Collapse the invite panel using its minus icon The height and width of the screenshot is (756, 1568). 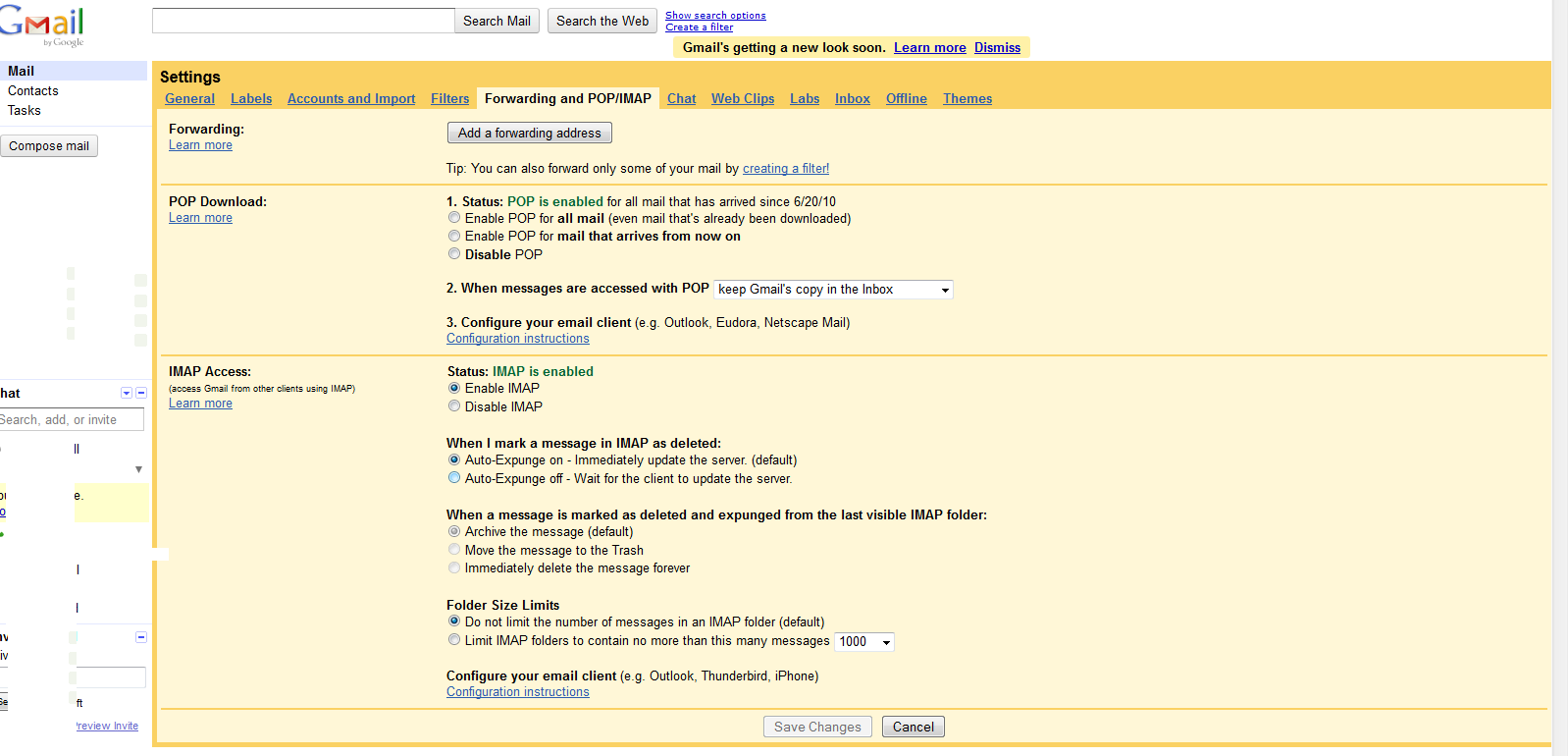[141, 637]
